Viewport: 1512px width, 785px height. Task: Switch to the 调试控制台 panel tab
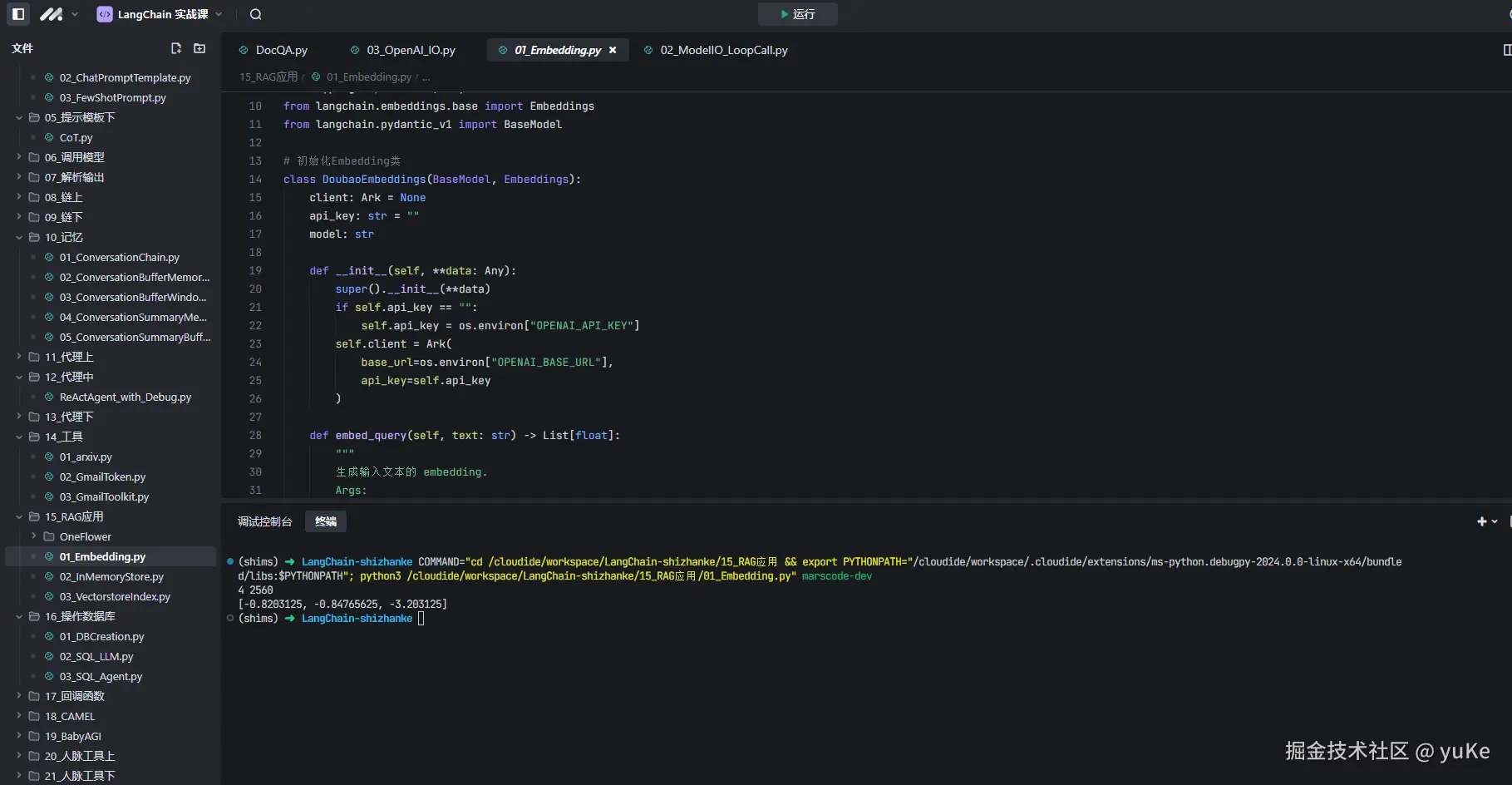tap(264, 521)
